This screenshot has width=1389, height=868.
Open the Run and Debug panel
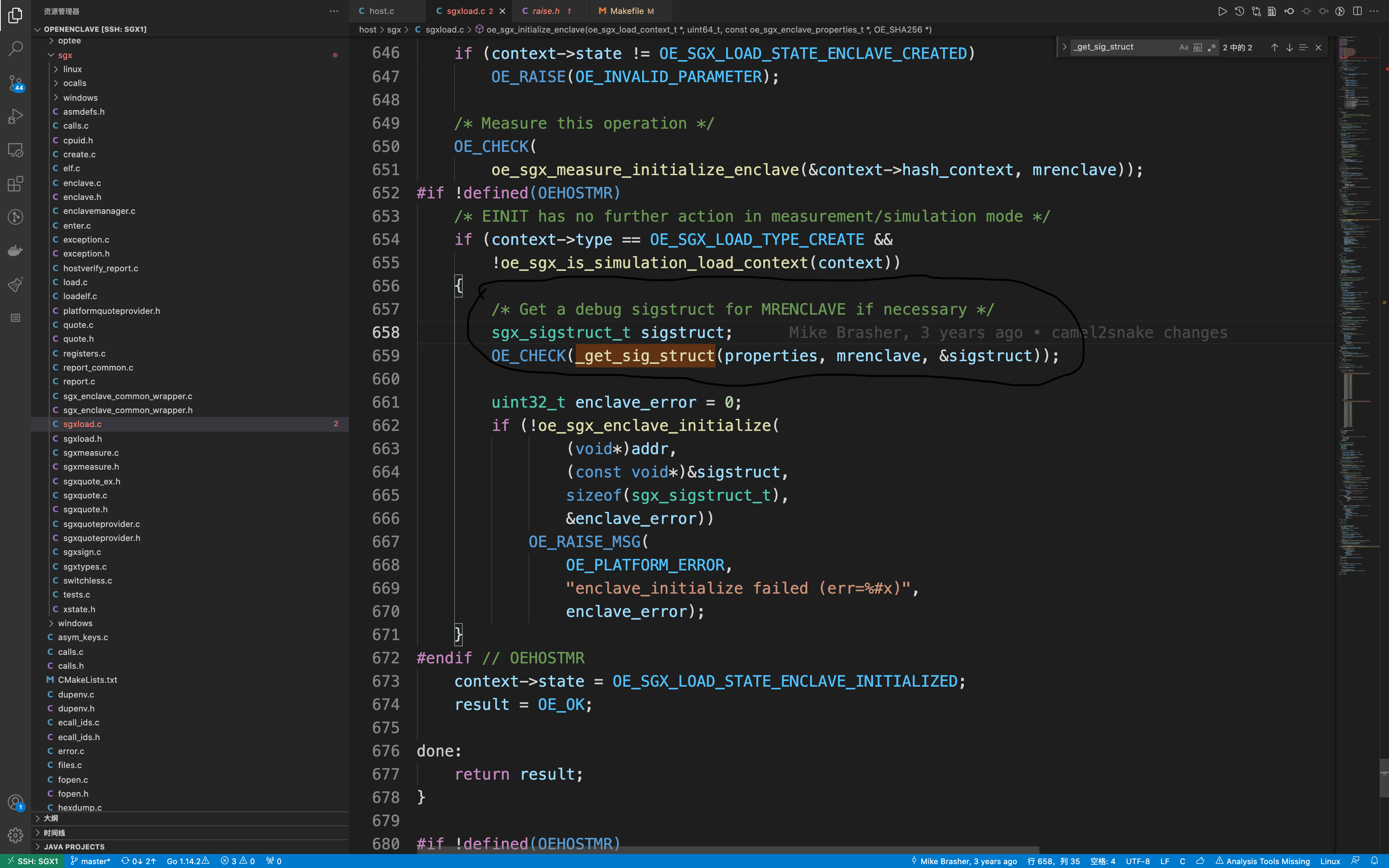(16, 116)
